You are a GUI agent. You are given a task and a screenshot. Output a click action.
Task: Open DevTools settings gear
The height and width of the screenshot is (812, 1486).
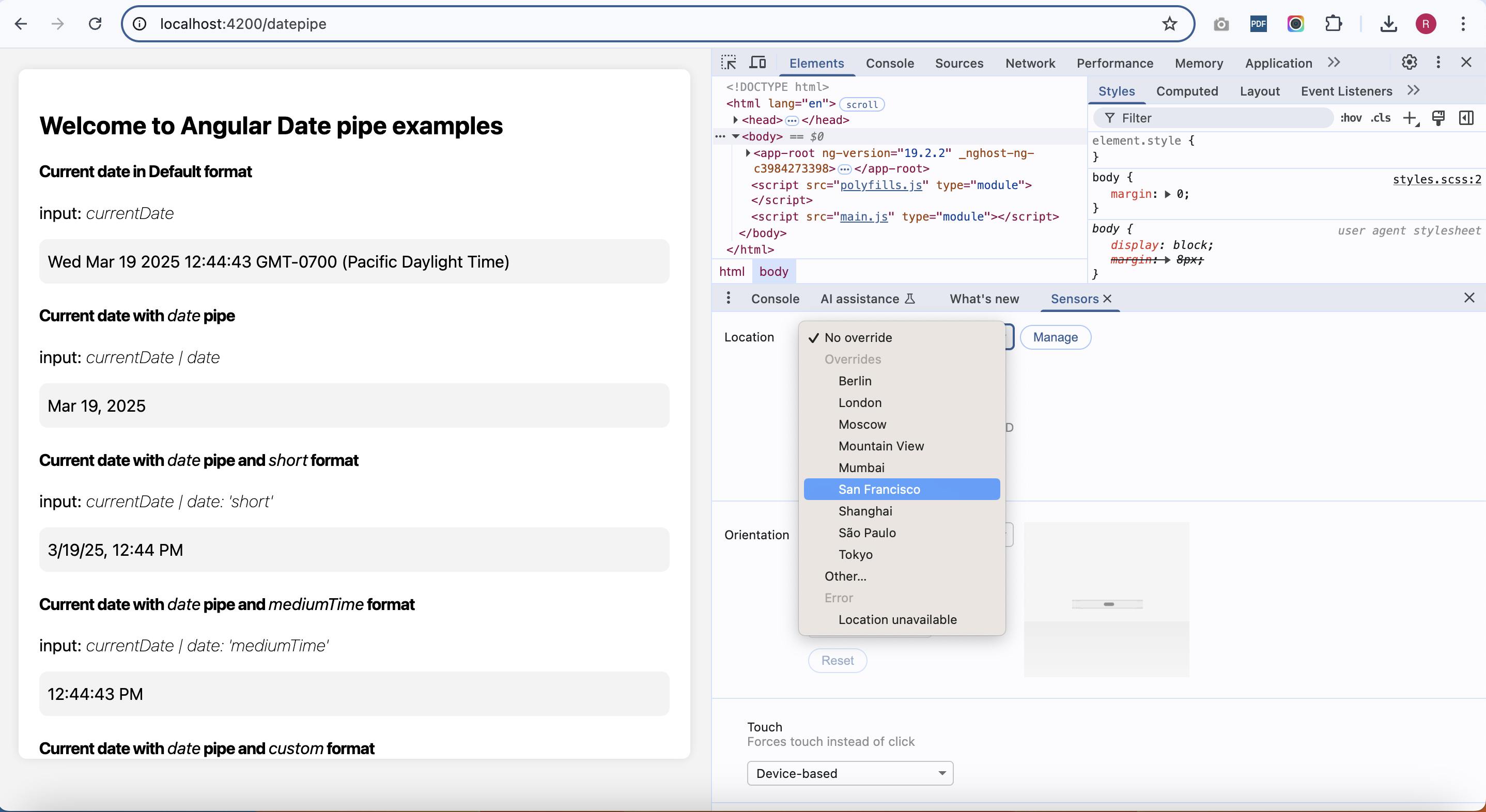(1408, 63)
